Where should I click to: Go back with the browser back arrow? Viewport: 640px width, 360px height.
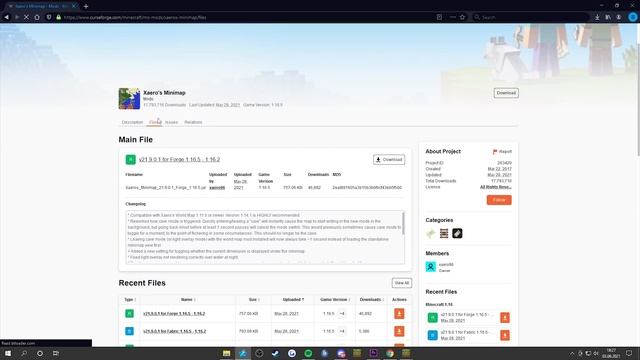[7, 17]
